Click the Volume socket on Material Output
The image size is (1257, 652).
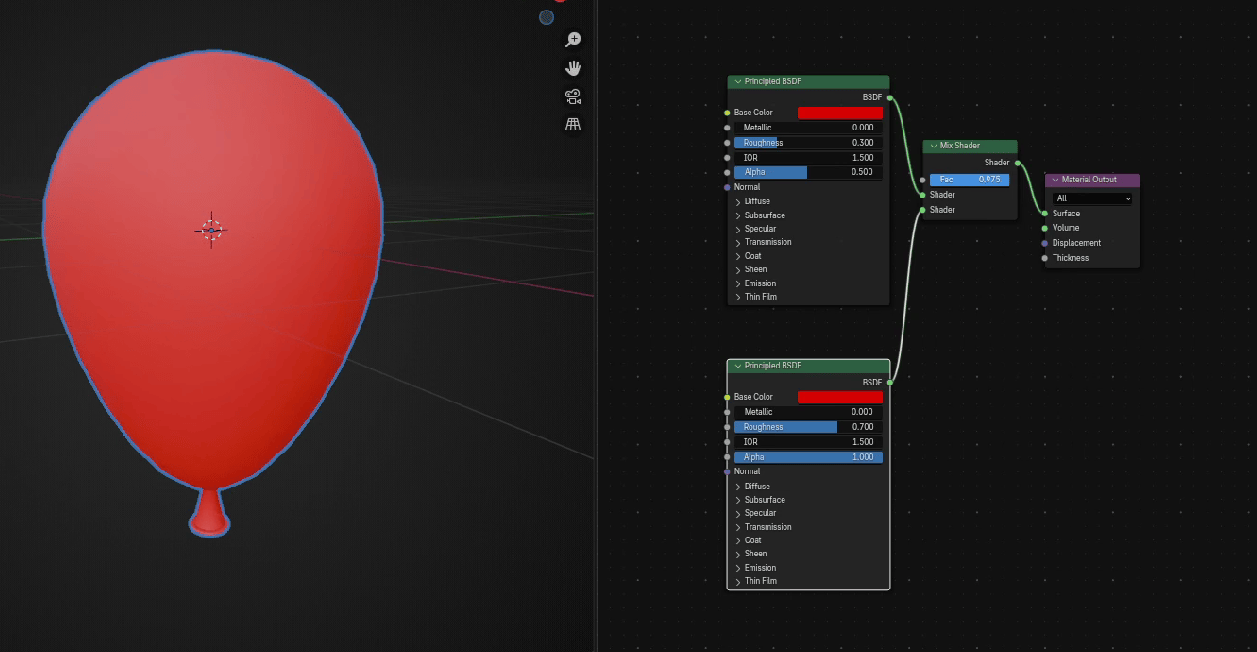(x=1045, y=228)
